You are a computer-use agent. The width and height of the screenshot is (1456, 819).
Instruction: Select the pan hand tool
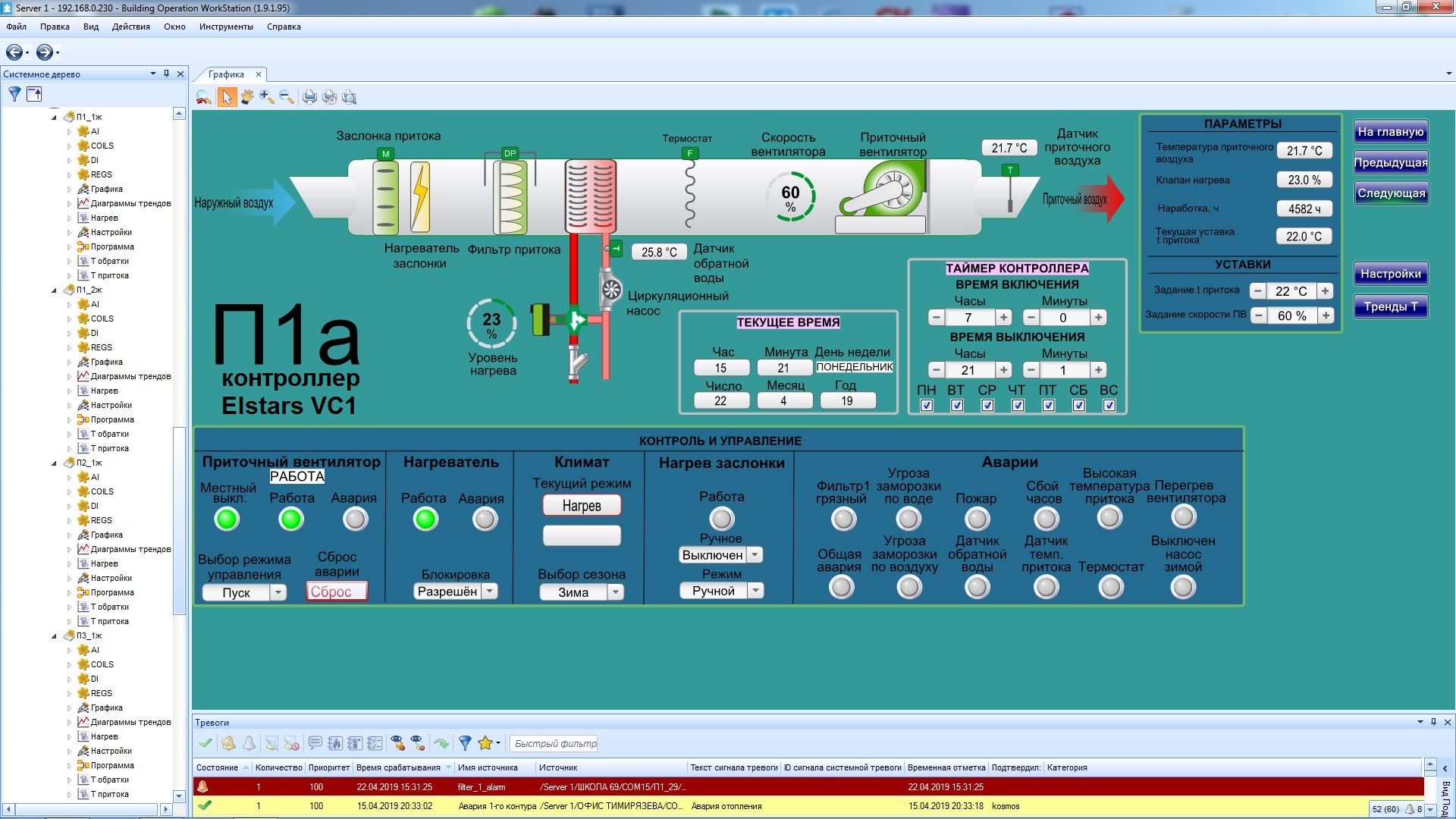(247, 97)
